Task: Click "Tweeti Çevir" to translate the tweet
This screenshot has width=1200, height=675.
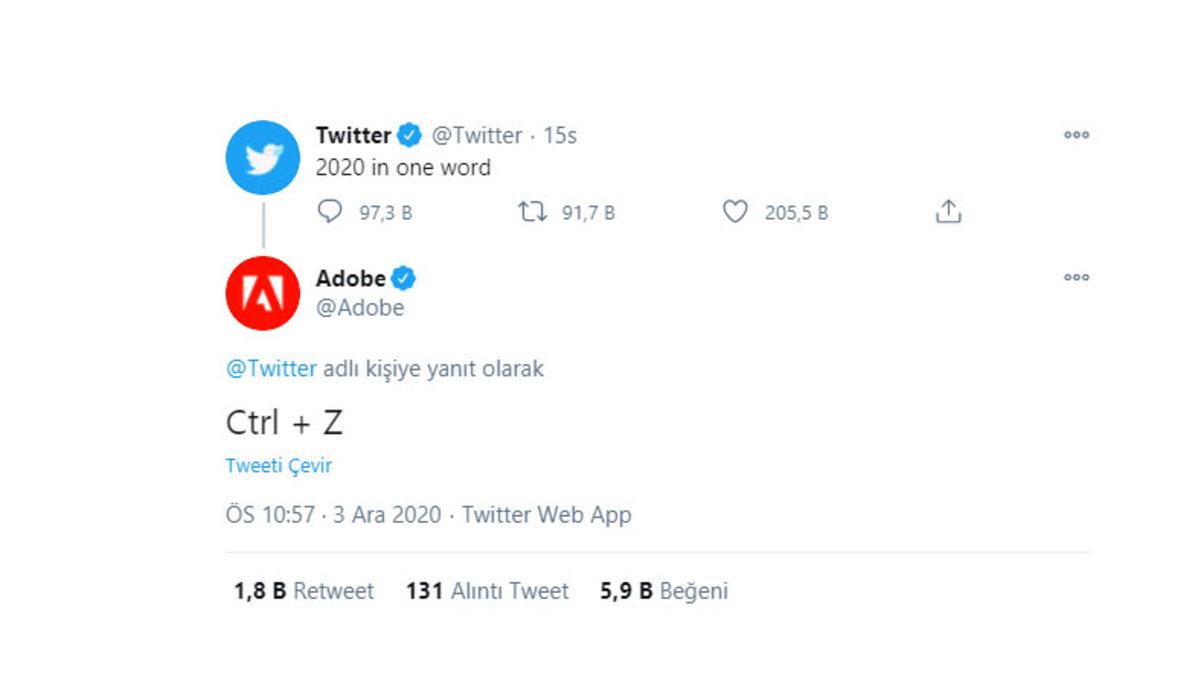Action: [x=280, y=465]
